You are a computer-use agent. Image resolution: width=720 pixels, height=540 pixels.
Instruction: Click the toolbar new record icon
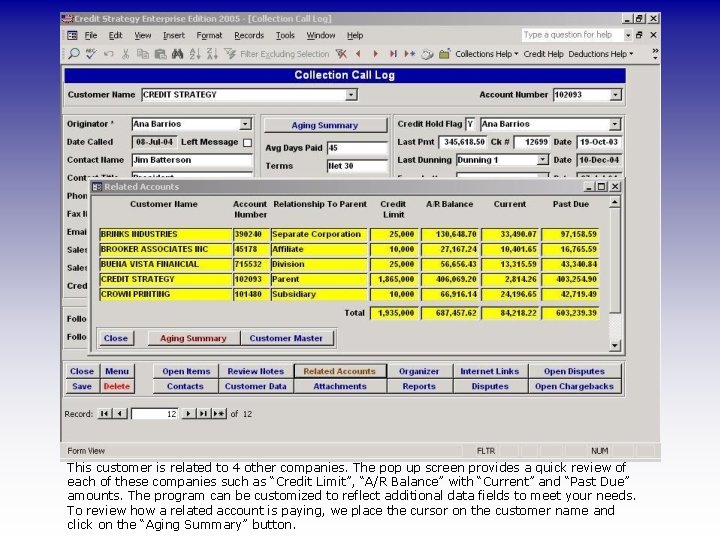(410, 54)
